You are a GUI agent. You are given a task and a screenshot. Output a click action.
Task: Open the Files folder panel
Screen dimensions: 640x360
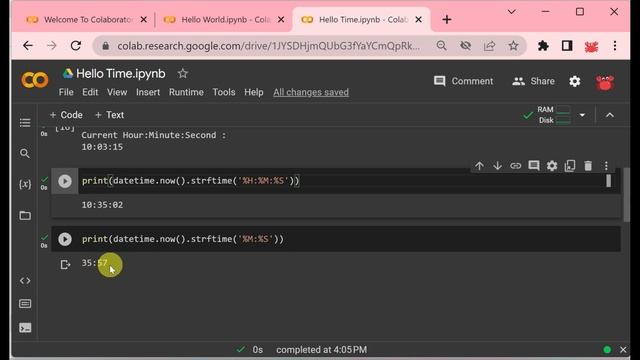click(25, 215)
